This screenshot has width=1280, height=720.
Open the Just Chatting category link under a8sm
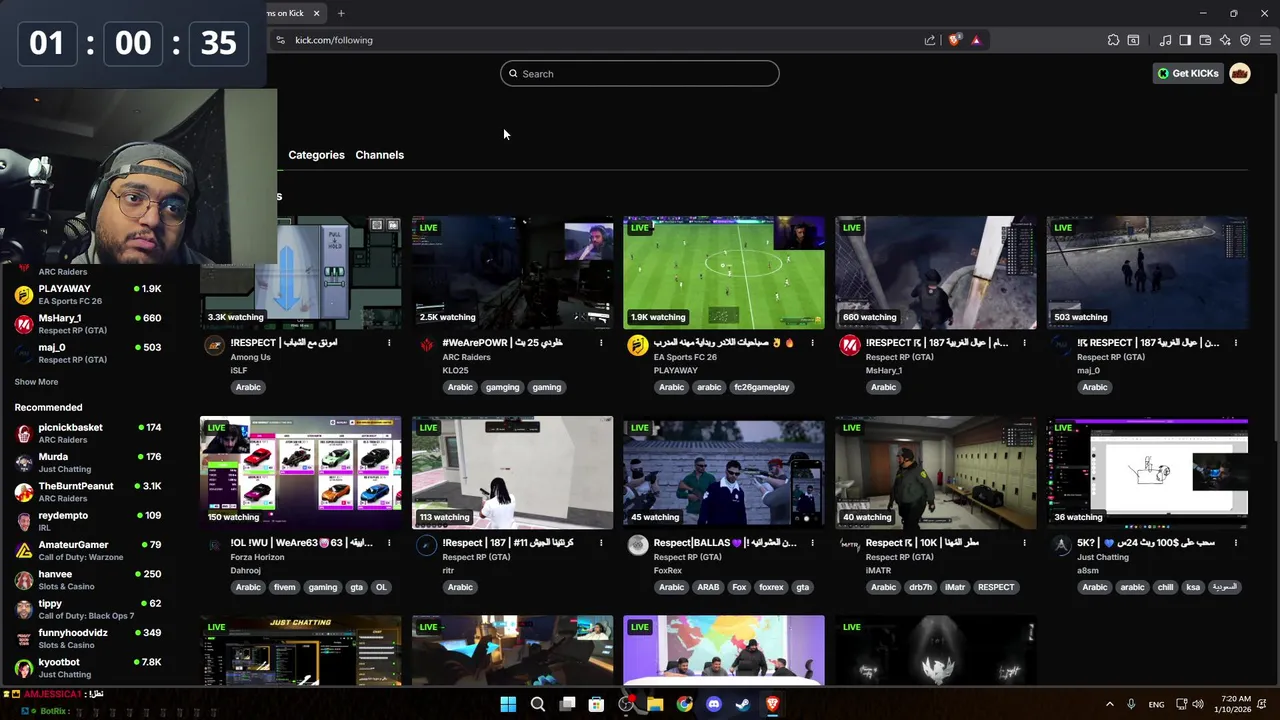tap(1103, 557)
